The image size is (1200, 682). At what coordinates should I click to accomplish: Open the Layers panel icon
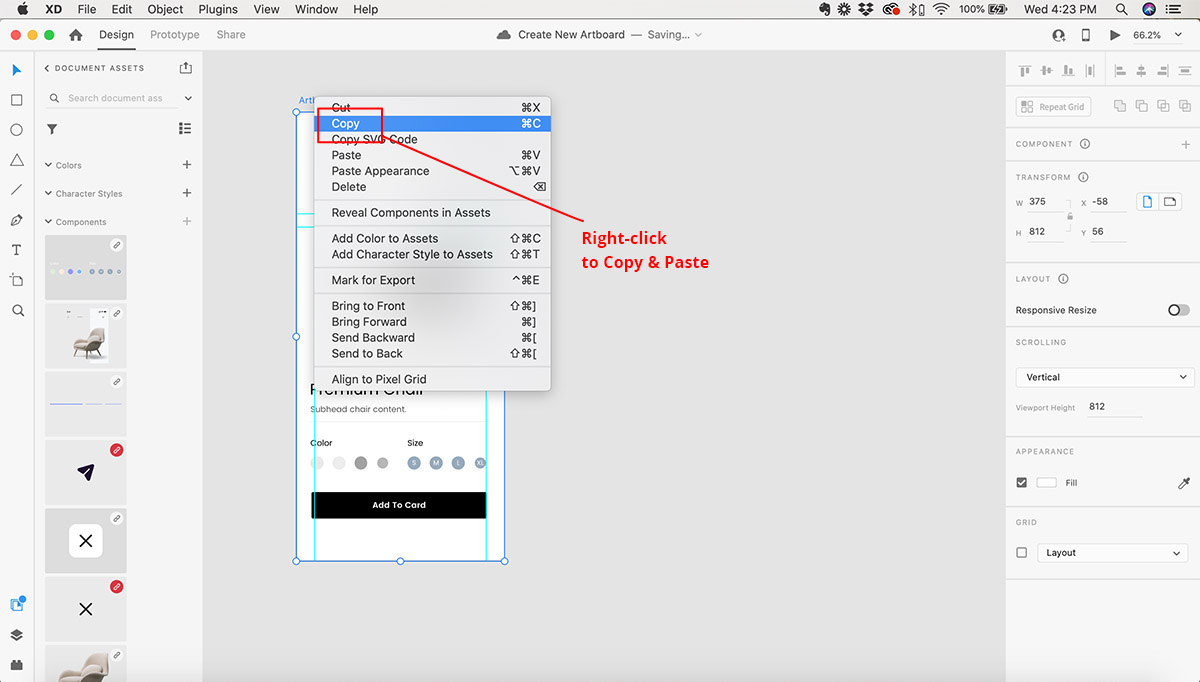[x=17, y=635]
